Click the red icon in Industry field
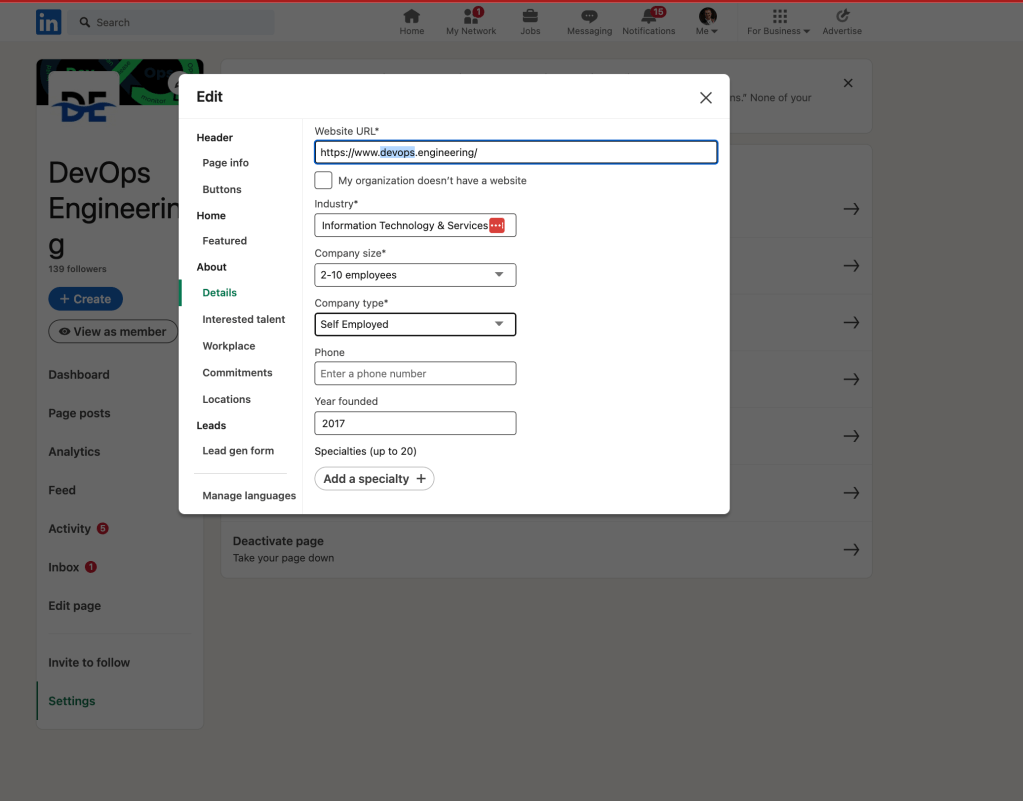This screenshot has width=1023, height=801. [x=496, y=225]
